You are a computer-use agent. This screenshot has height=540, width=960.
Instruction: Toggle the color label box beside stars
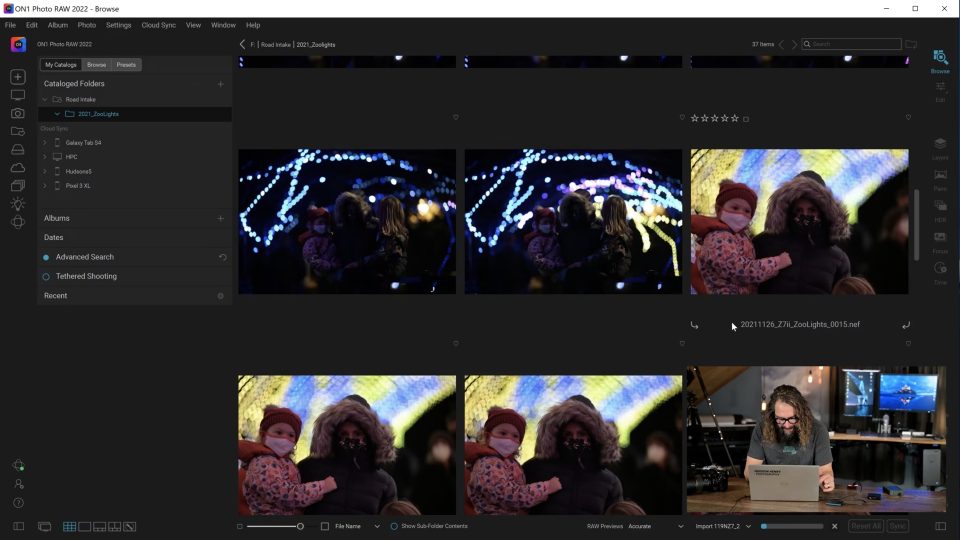[746, 119]
